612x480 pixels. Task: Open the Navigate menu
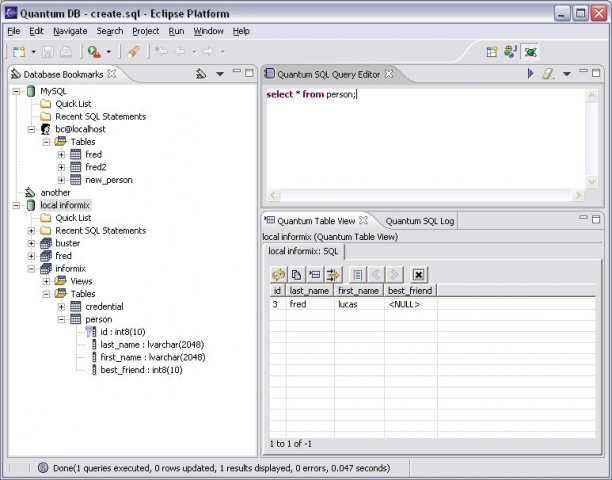[70, 31]
